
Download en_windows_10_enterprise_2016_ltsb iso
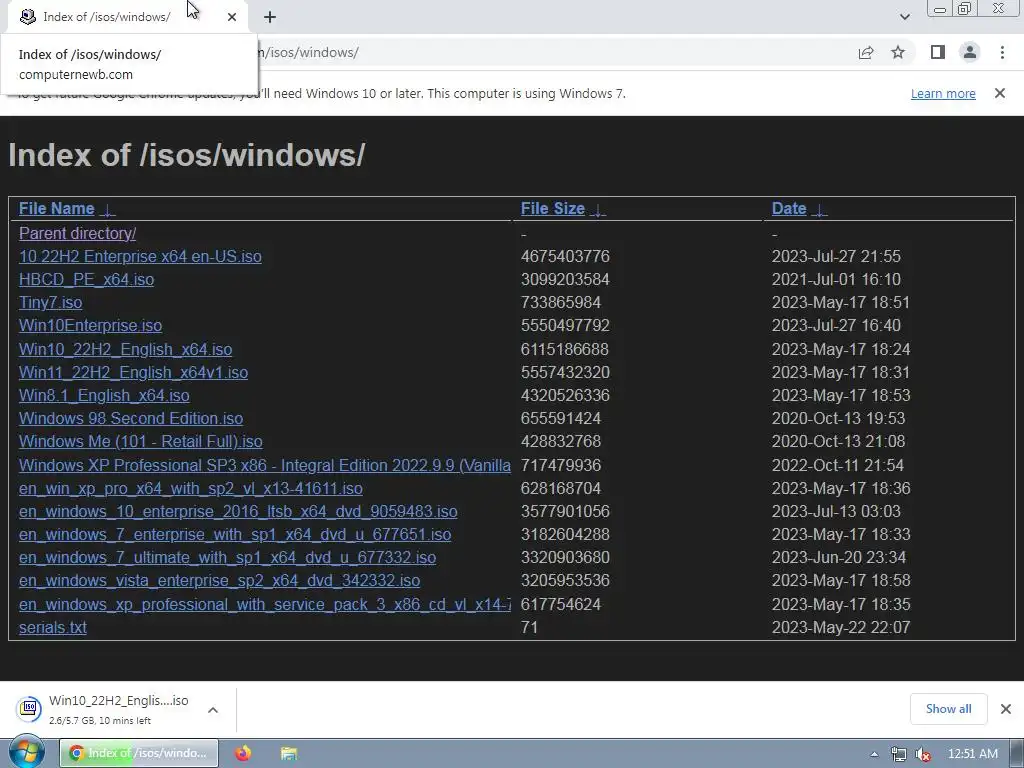238,511
